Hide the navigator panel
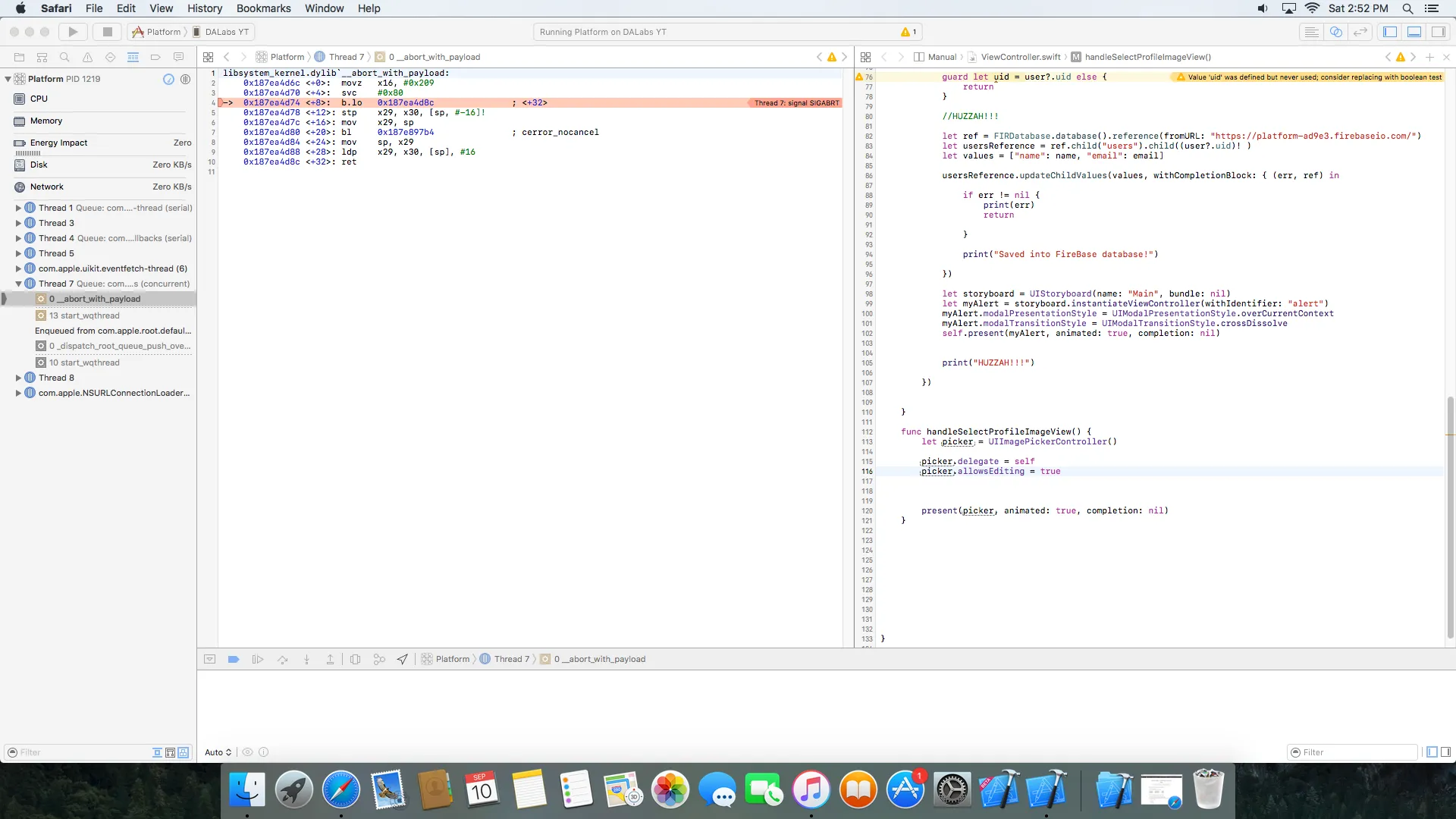The image size is (1456, 819). point(1390,32)
